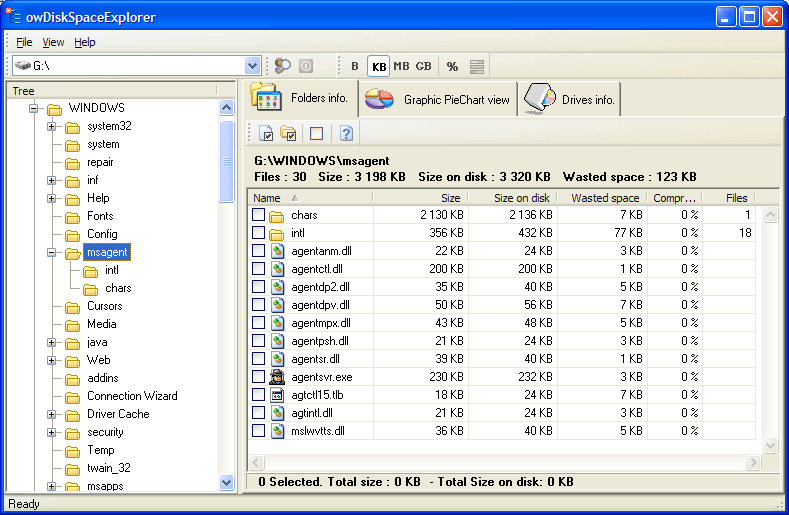The width and height of the screenshot is (789, 515).
Task: Open the G:\ drive dropdown
Action: click(x=252, y=66)
